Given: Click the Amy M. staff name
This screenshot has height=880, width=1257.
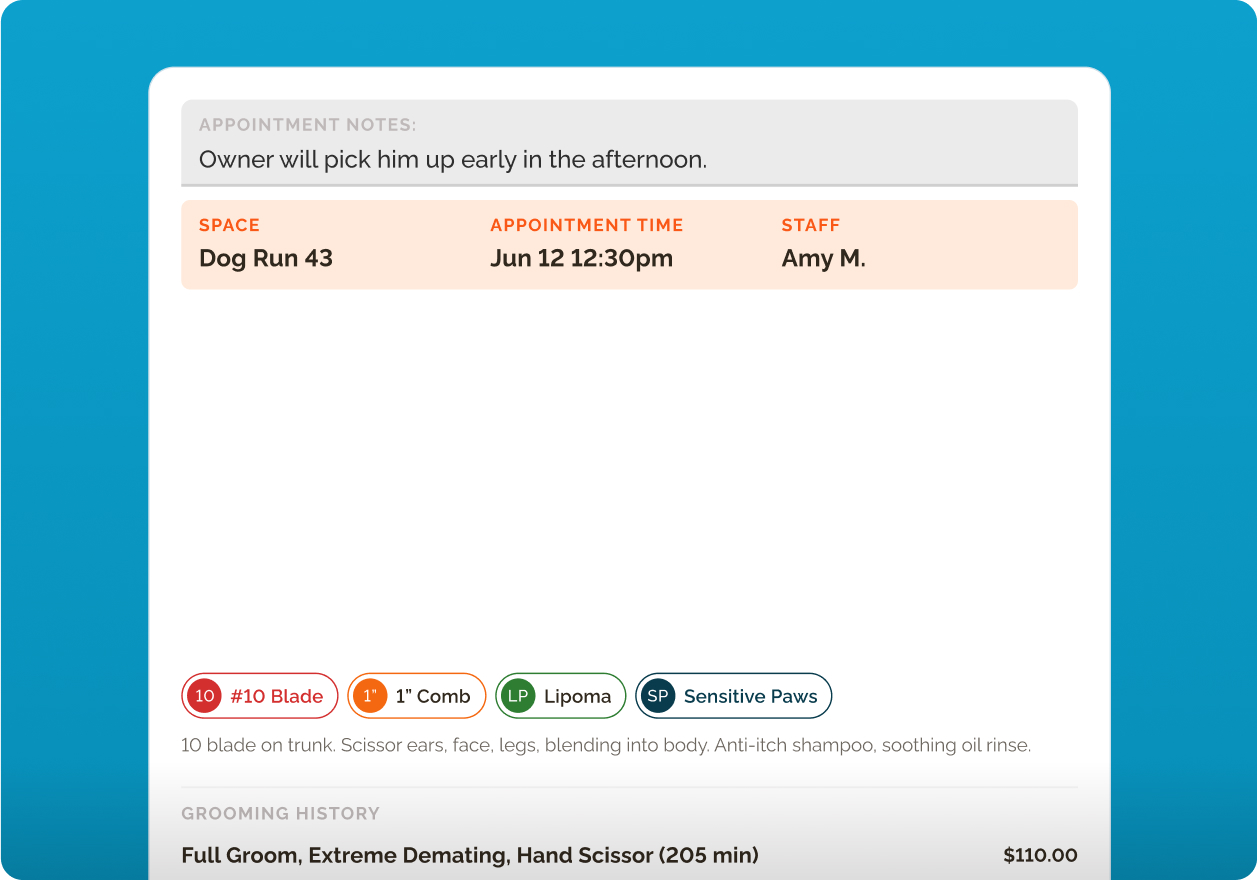Looking at the screenshot, I should click(x=824, y=258).
